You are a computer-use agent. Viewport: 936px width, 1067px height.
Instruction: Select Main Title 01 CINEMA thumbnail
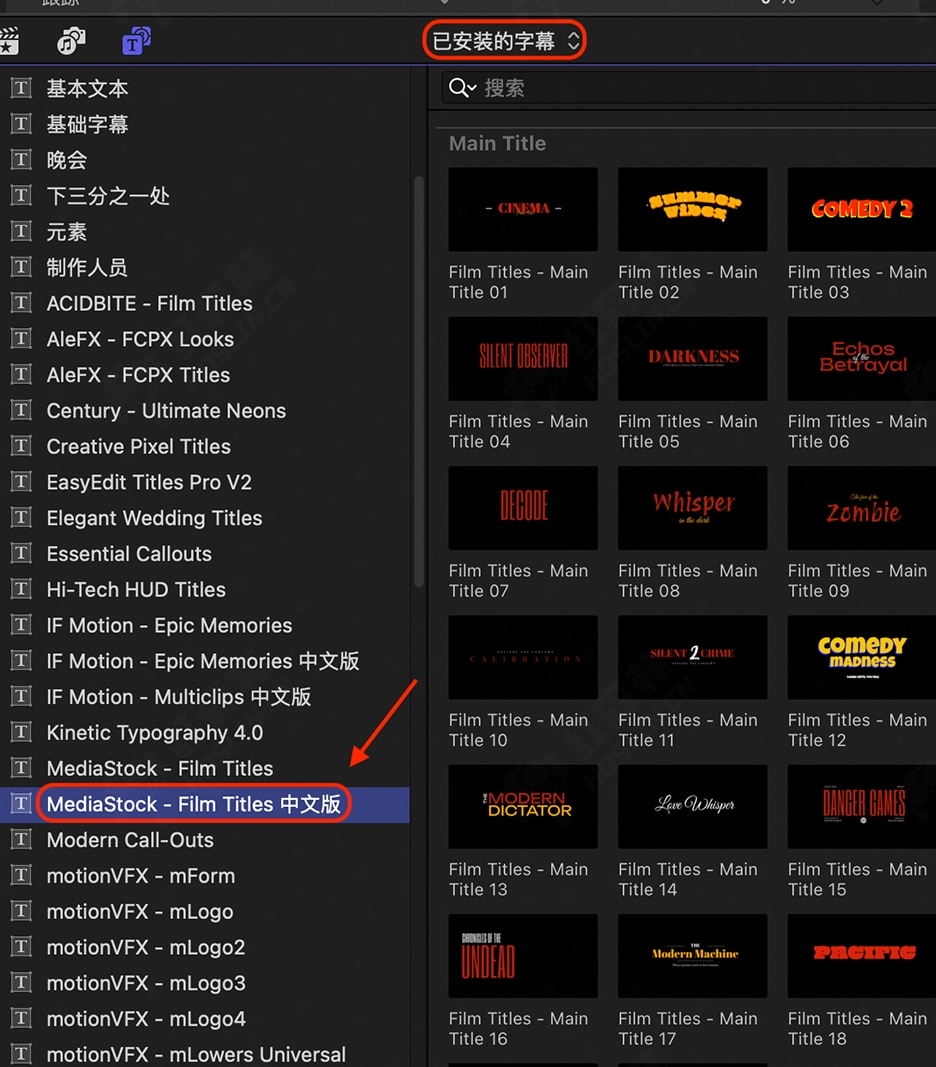point(523,210)
